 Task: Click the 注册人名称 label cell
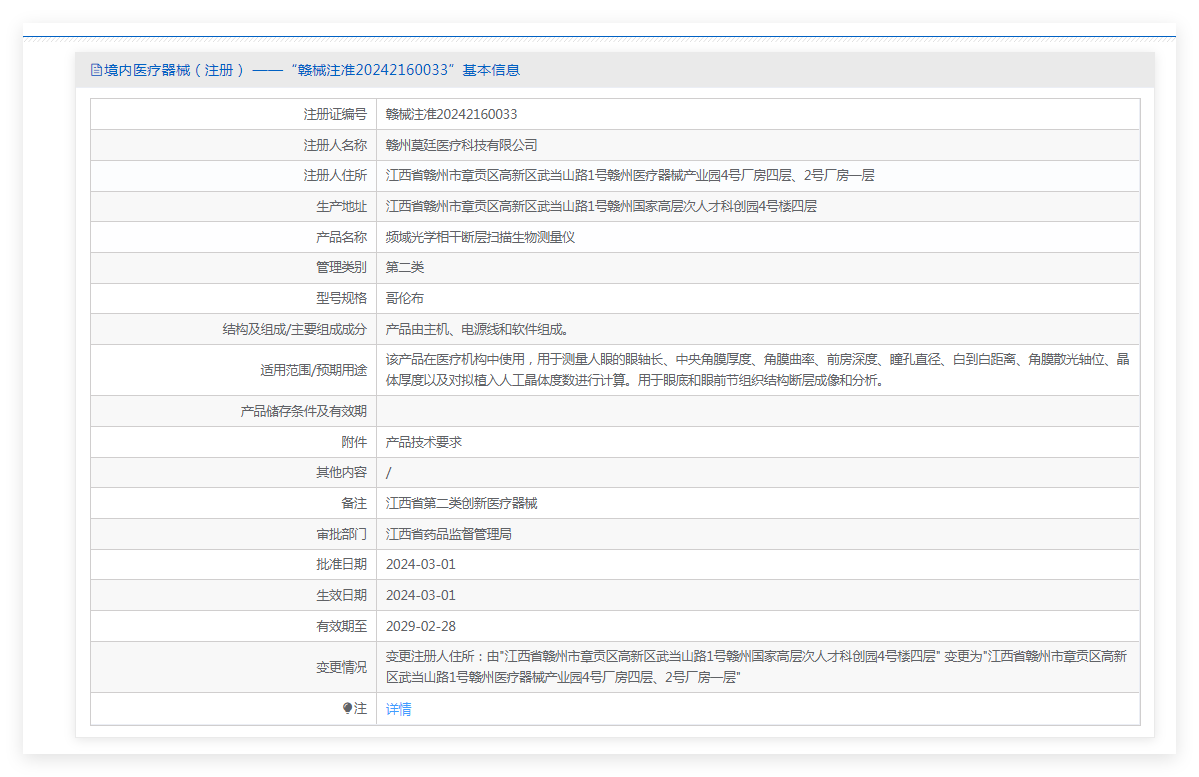[x=234, y=145]
